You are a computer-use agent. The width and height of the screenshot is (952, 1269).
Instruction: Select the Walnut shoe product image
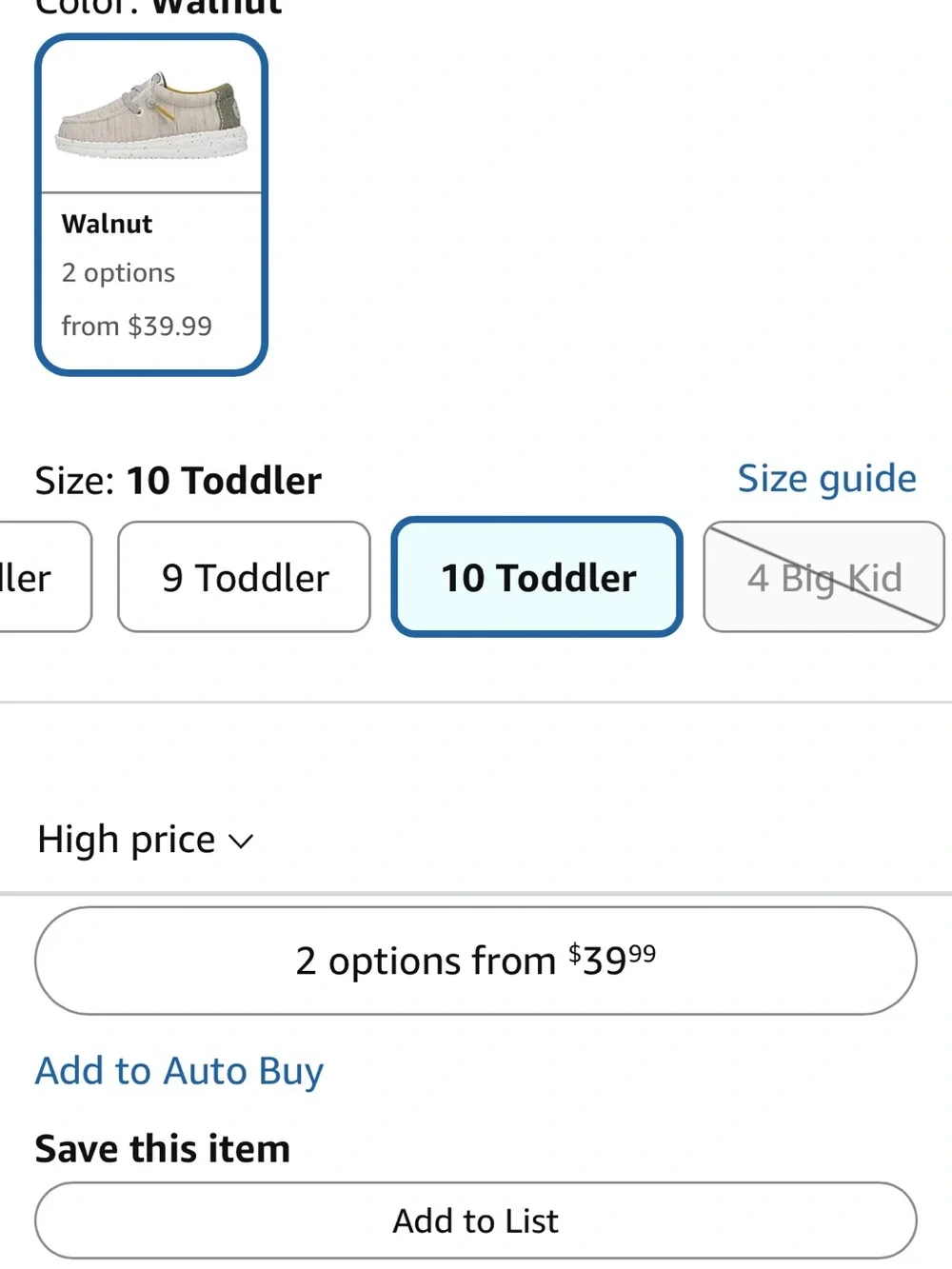tap(151, 116)
